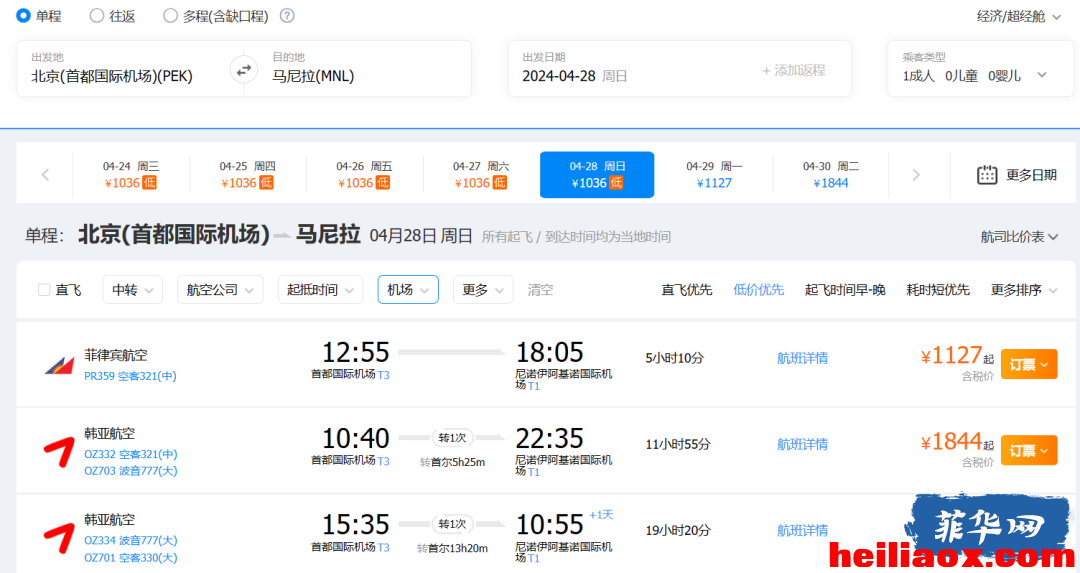Select the 04-26 周五 date tab
The width and height of the screenshot is (1080, 573).
364,175
